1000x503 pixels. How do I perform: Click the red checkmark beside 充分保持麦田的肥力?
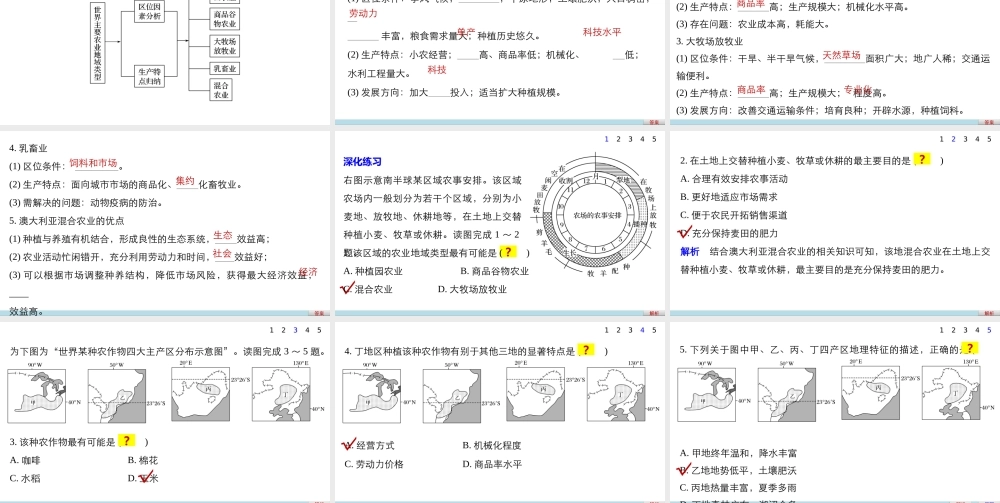pos(685,232)
